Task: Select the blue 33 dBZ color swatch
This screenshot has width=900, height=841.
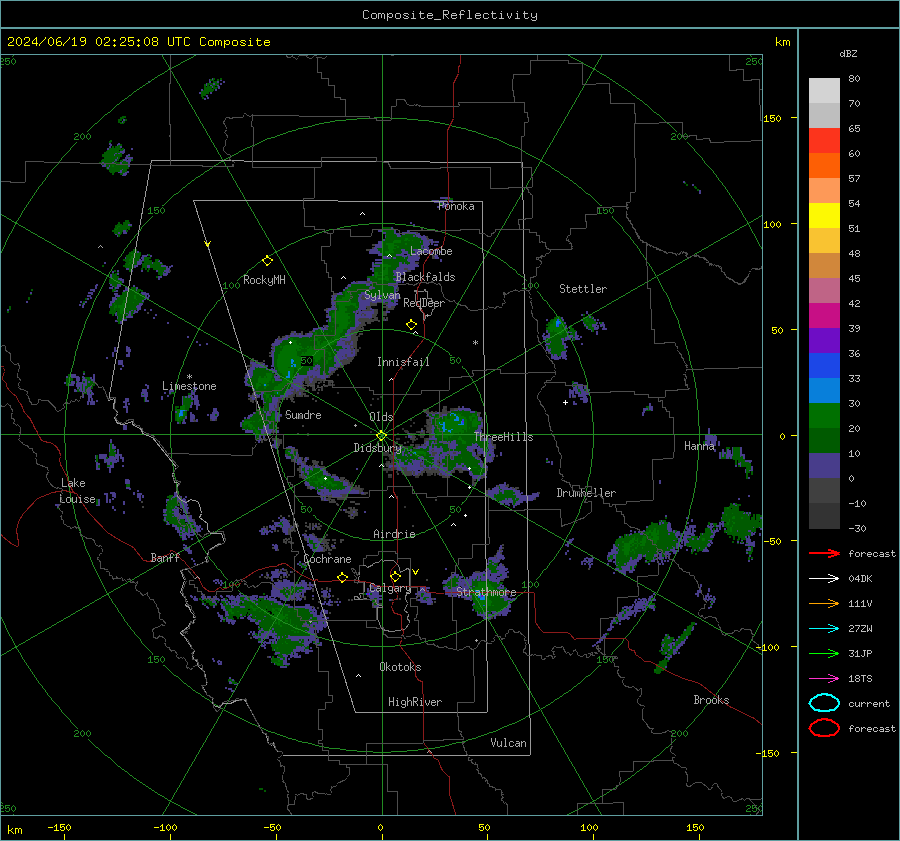Action: (x=824, y=366)
